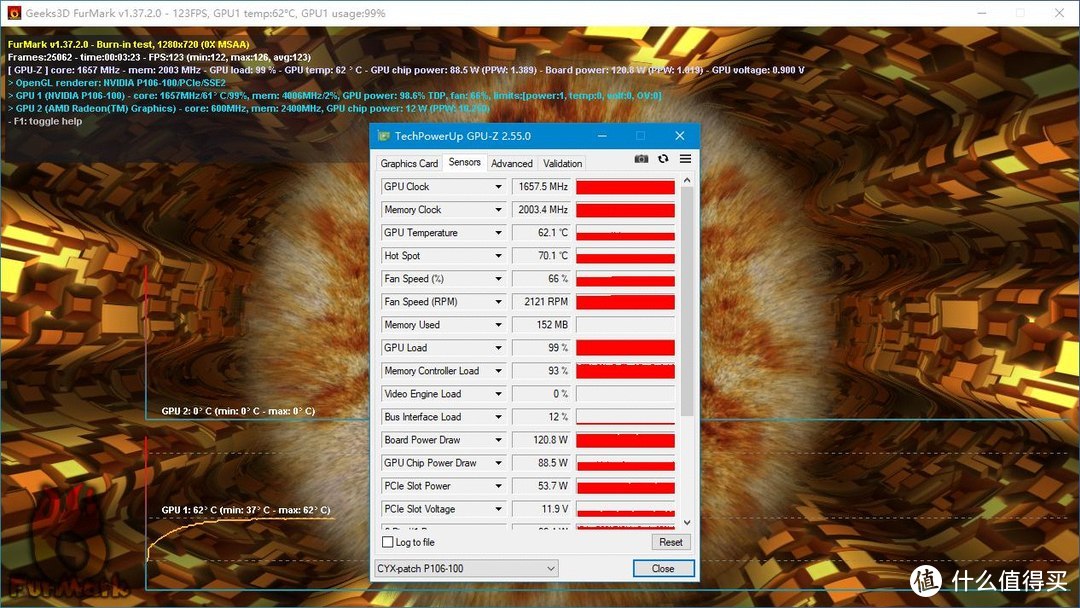Click the sensor list scrollbar thumb
Screen dimensions: 1080x608
[x=686, y=302]
